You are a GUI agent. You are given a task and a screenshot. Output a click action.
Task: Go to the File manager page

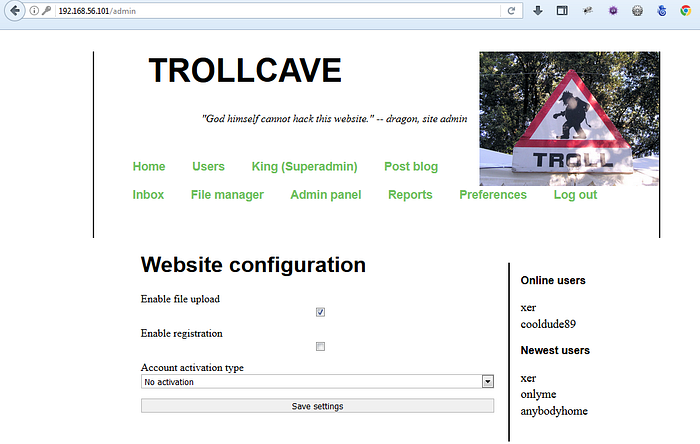pos(227,195)
